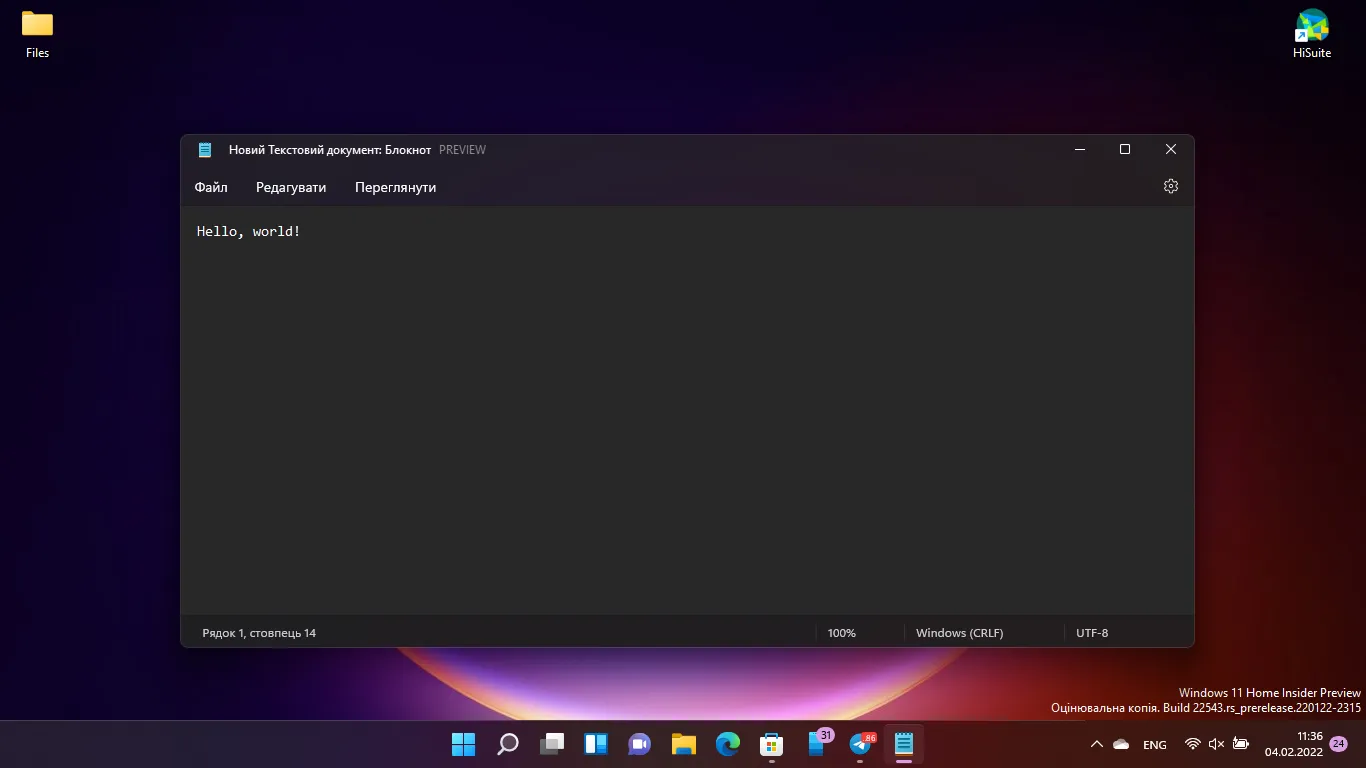
Task: Open the Microsoft Store from the taskbar
Action: point(771,744)
